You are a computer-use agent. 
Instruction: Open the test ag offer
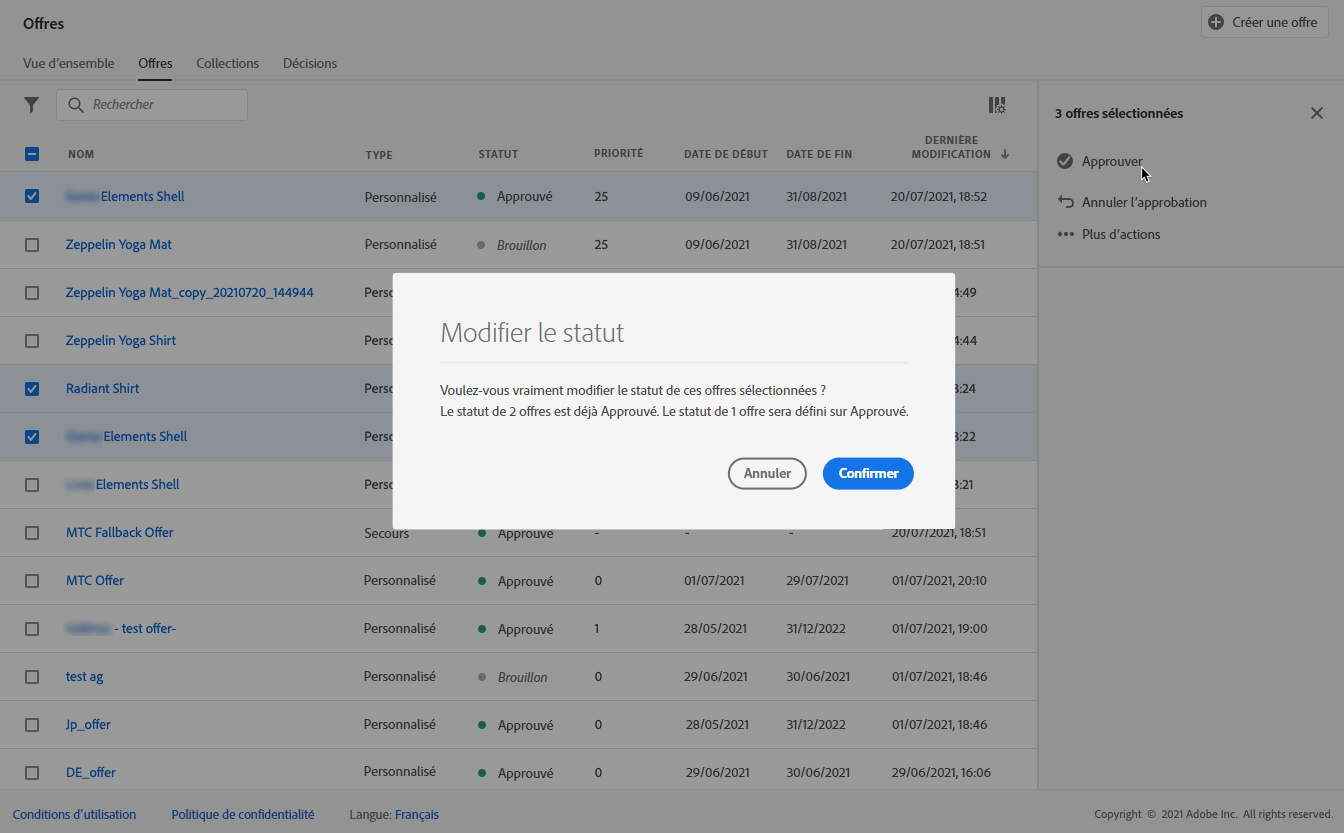click(85, 677)
